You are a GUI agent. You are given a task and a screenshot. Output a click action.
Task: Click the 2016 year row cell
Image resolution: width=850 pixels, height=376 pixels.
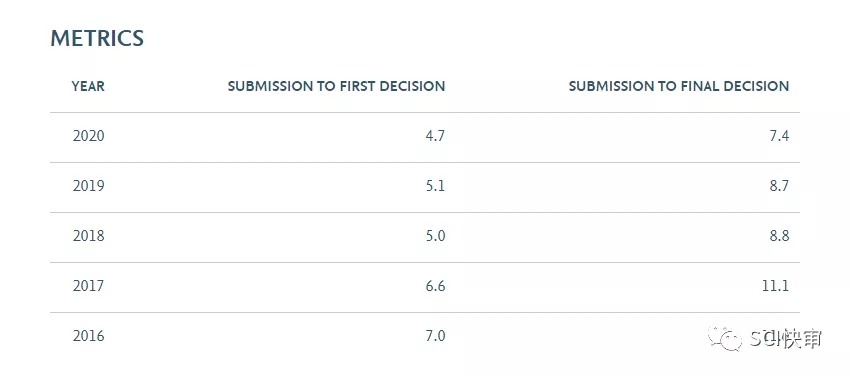click(x=88, y=336)
